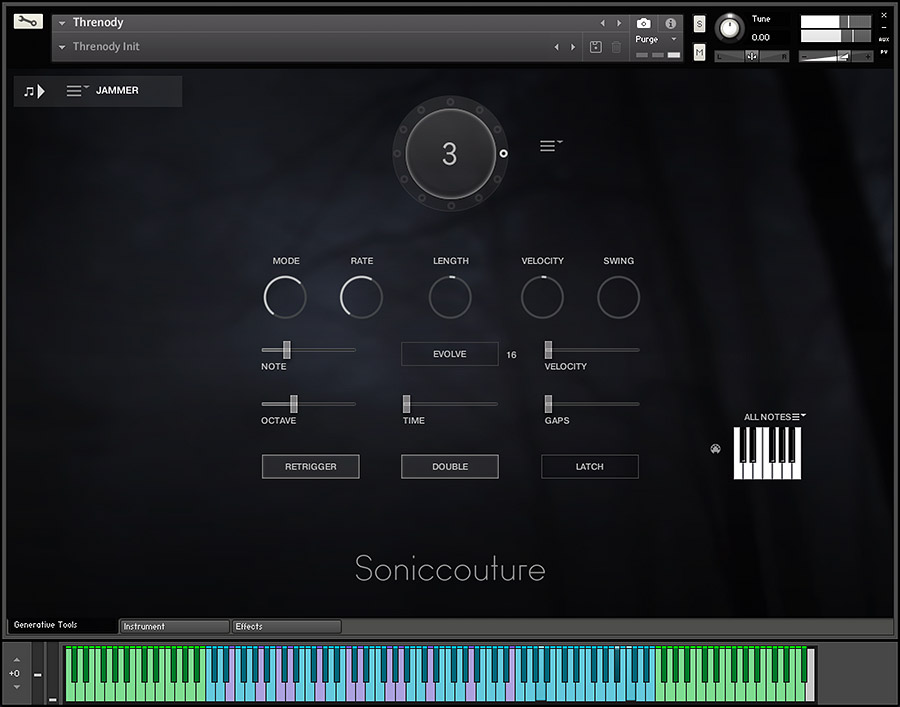Select the active slot dot right of dial

click(x=503, y=153)
